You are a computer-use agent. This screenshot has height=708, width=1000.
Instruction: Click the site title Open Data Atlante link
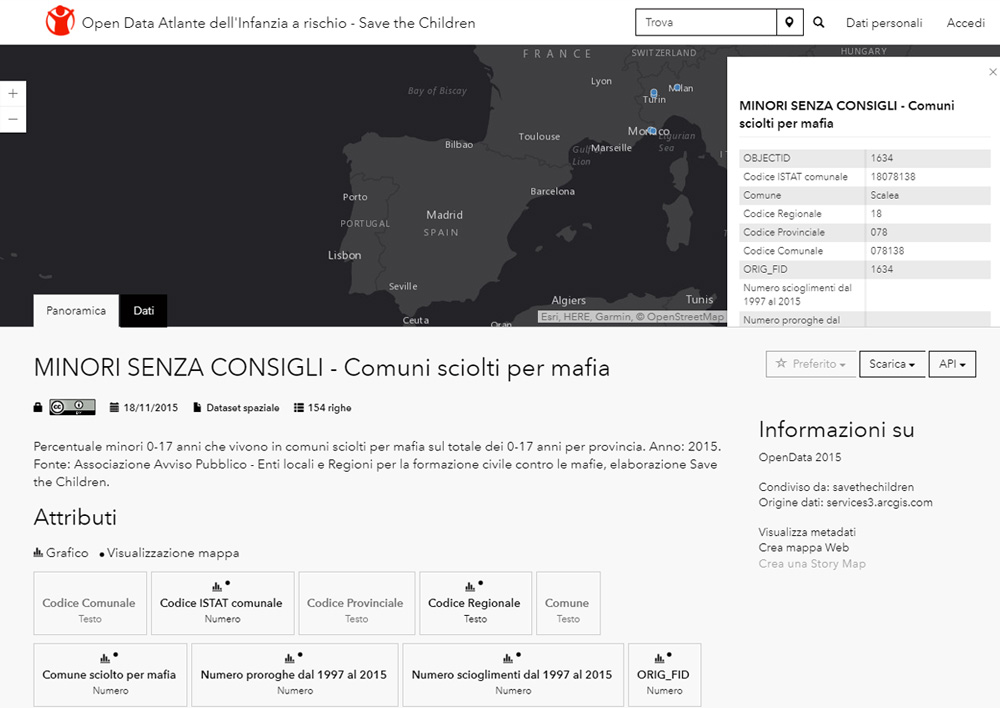pyautogui.click(x=279, y=23)
